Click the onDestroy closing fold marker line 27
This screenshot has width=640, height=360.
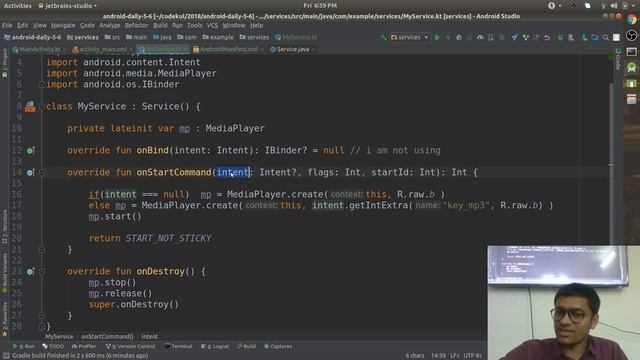coord(42,315)
